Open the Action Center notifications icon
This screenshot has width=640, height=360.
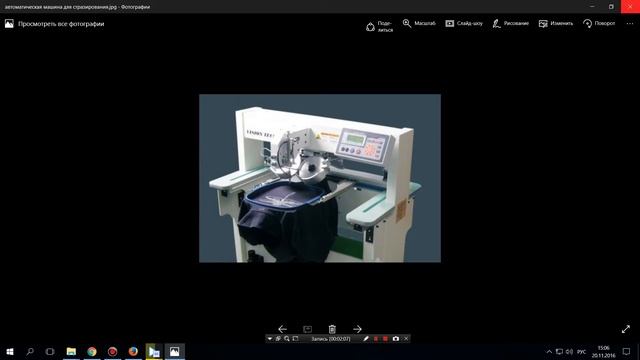click(627, 352)
